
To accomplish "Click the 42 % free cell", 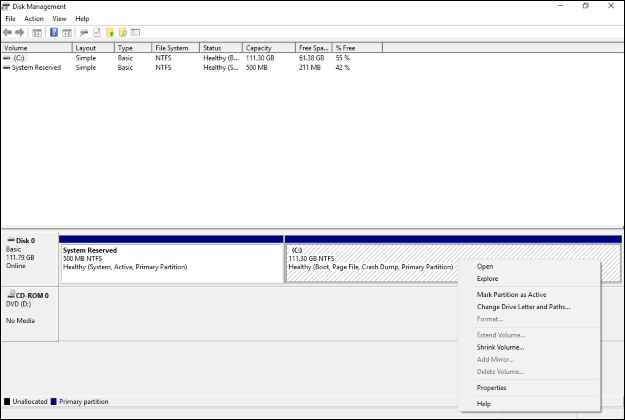I will click(x=342, y=67).
